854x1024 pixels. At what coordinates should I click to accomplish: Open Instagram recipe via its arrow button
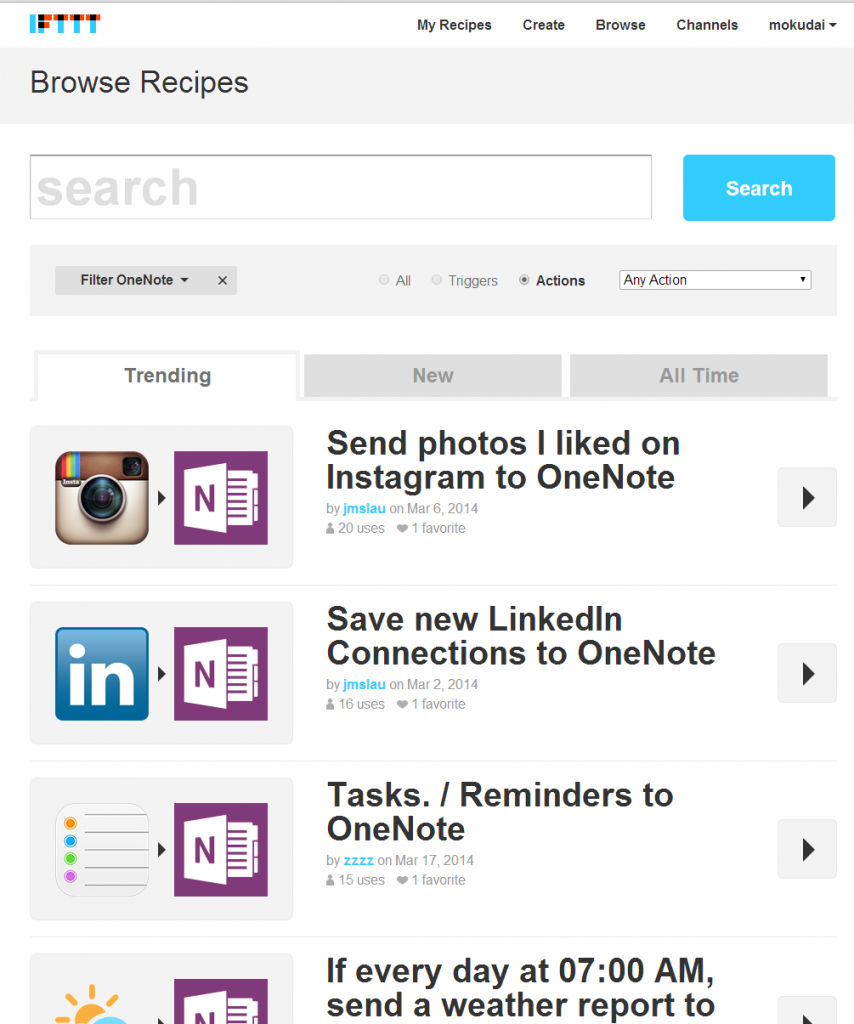pyautogui.click(x=807, y=497)
